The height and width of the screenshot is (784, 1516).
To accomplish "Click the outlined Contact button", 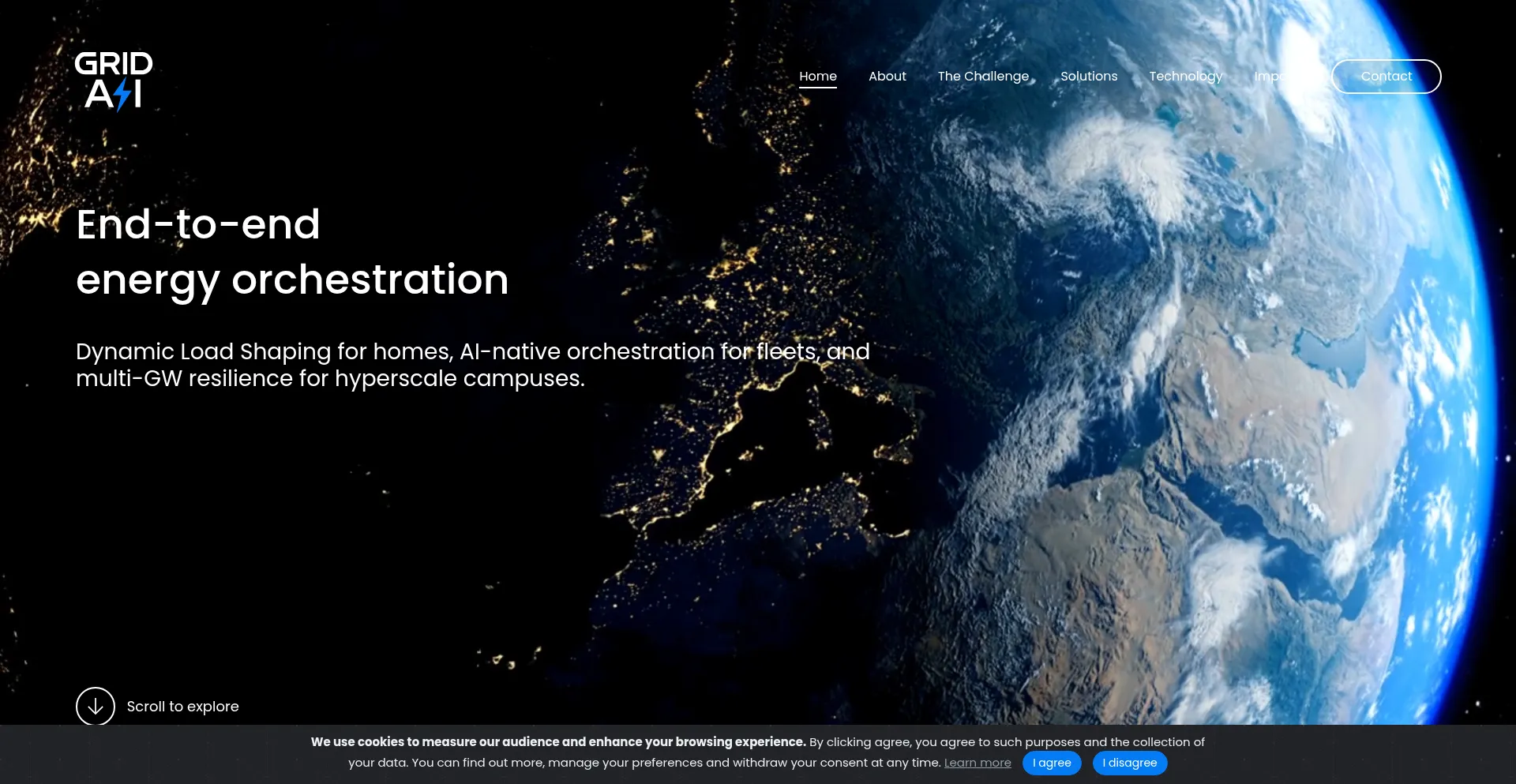I will (x=1386, y=77).
